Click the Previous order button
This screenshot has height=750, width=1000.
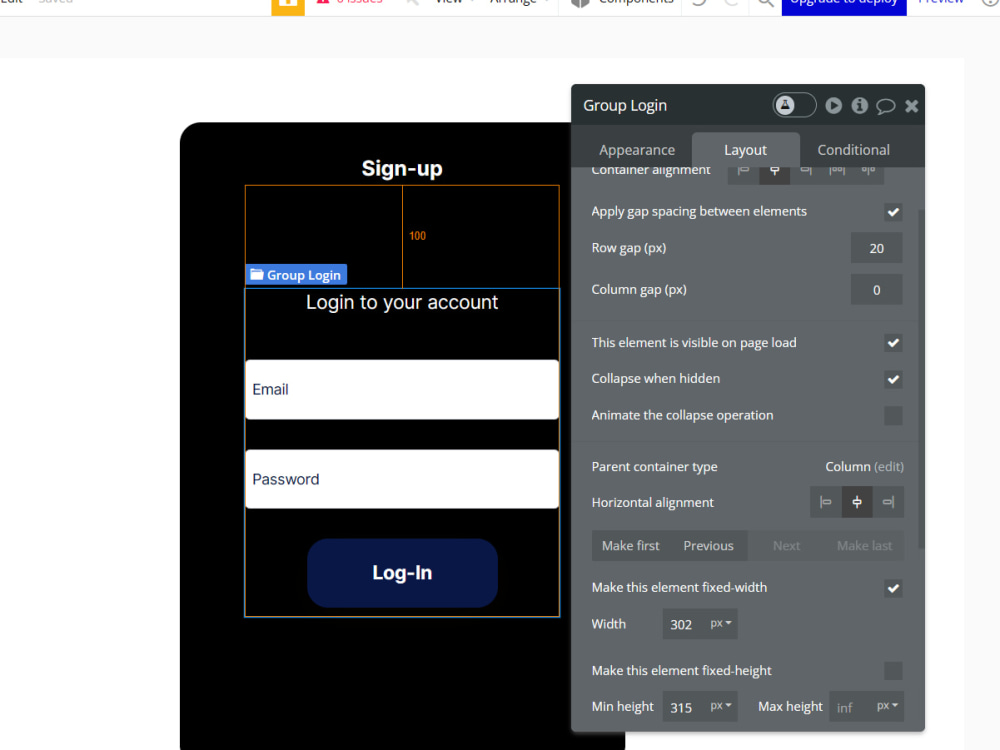(x=709, y=546)
